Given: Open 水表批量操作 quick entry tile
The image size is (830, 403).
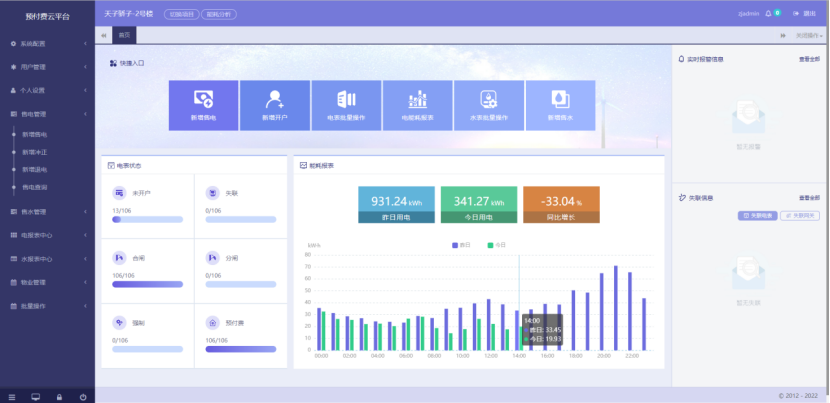Looking at the screenshot, I should (x=489, y=105).
